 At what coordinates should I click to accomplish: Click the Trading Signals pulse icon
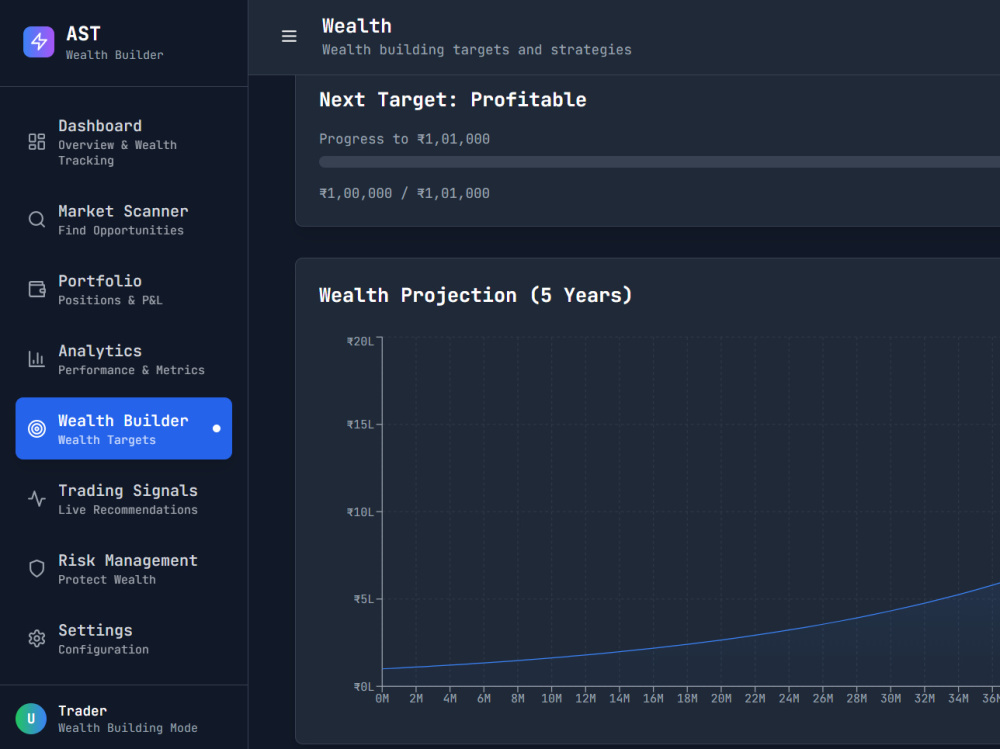37,499
